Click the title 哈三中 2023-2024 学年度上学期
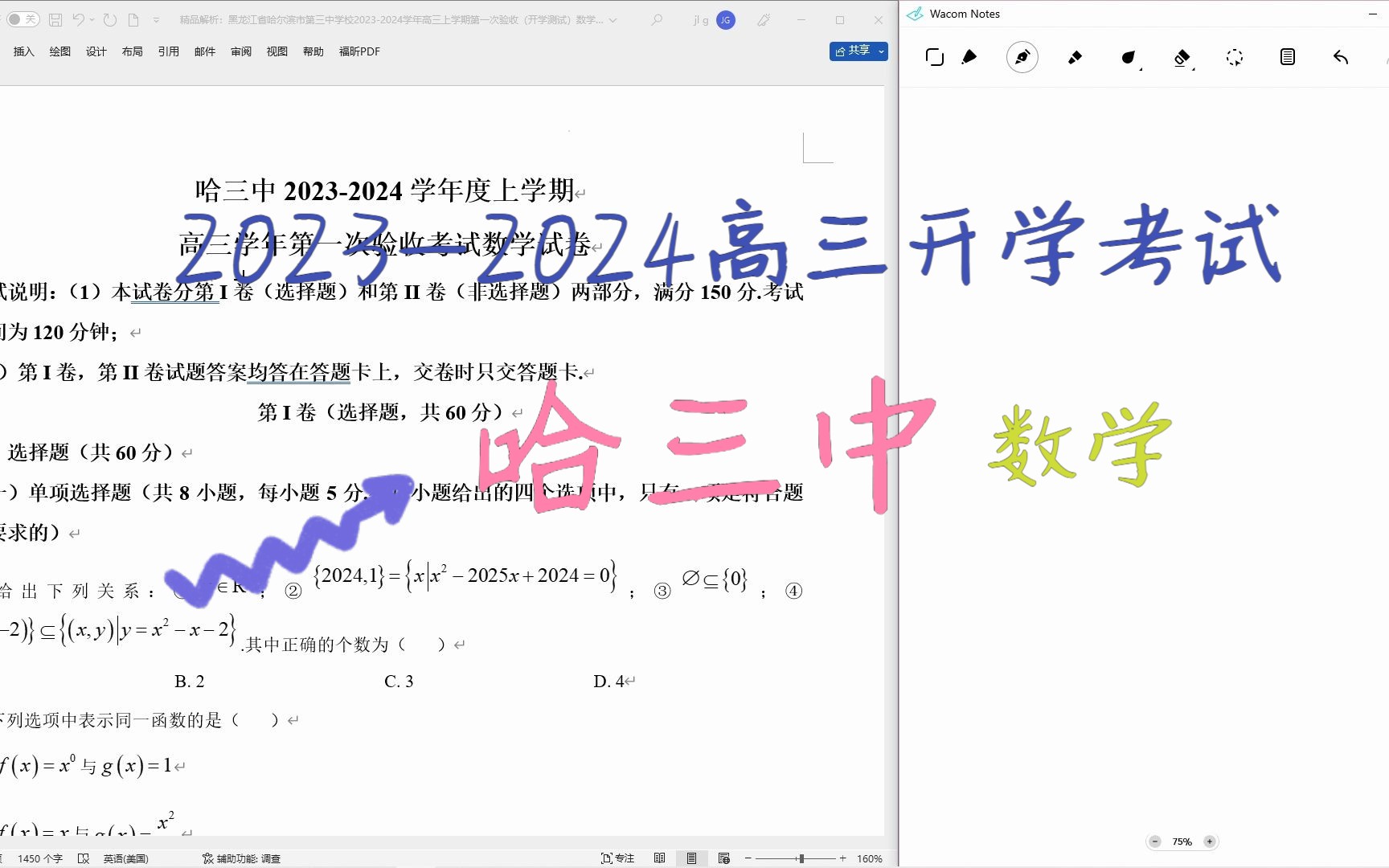 (x=384, y=190)
